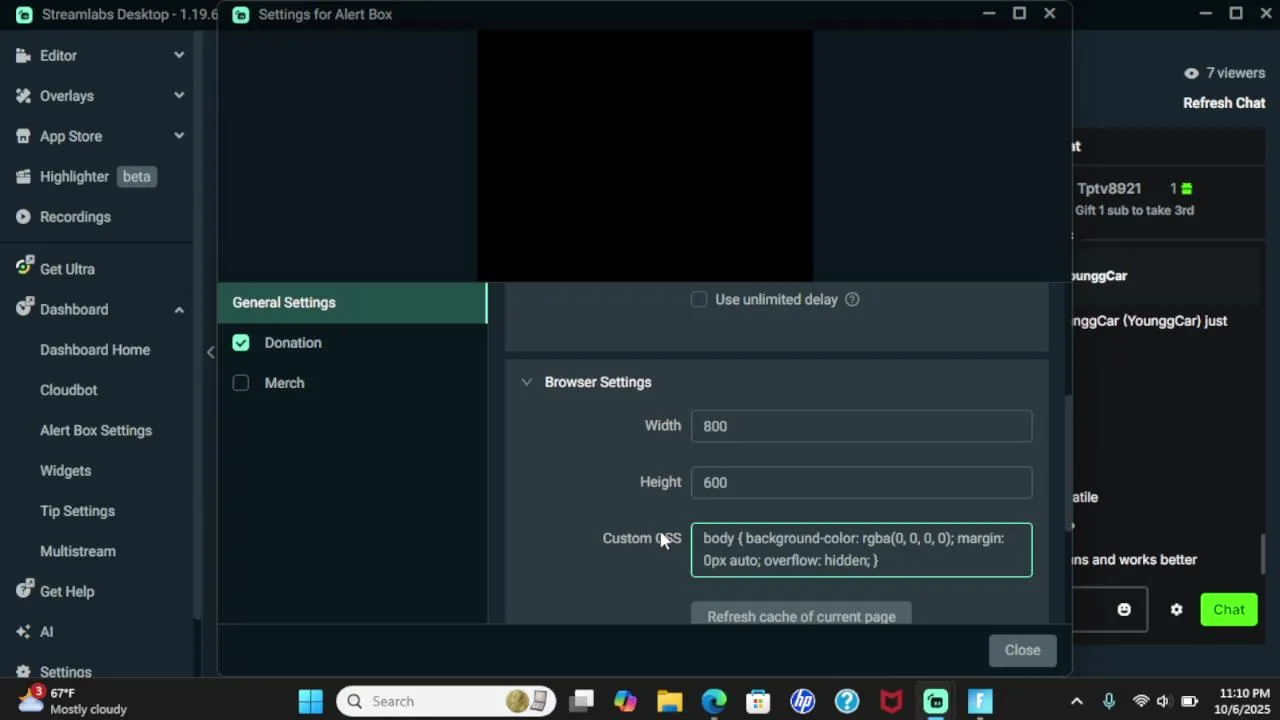Click the Editor icon in the sidebar
This screenshot has width=1280, height=720.
(24, 56)
